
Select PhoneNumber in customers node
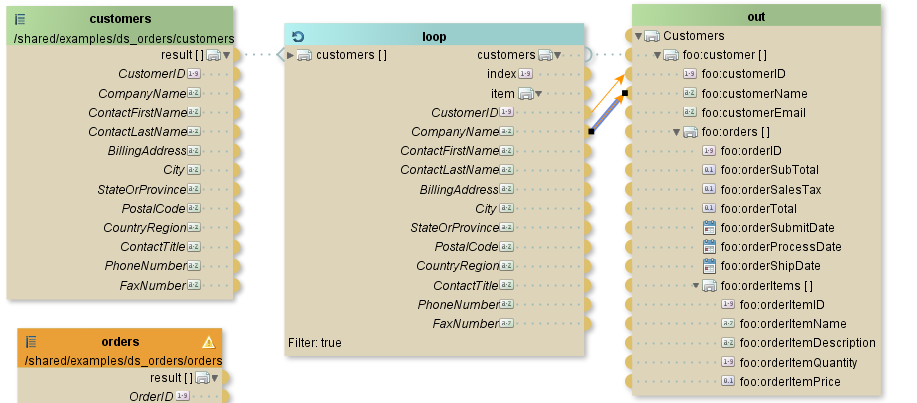click(x=146, y=266)
